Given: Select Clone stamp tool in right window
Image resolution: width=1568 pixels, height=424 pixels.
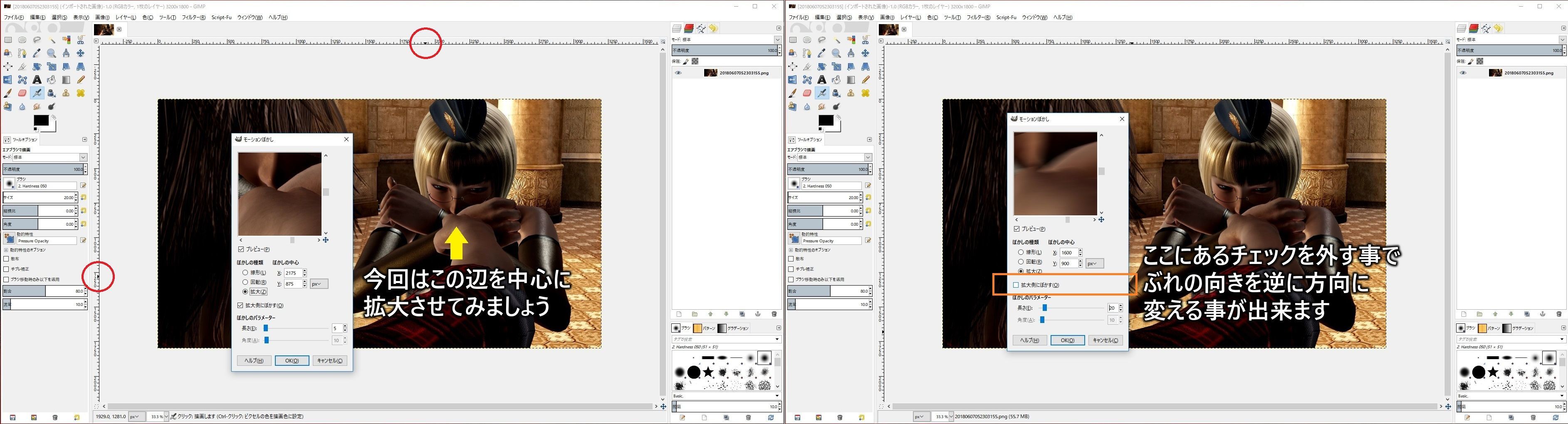Looking at the screenshot, I should coord(851,93).
